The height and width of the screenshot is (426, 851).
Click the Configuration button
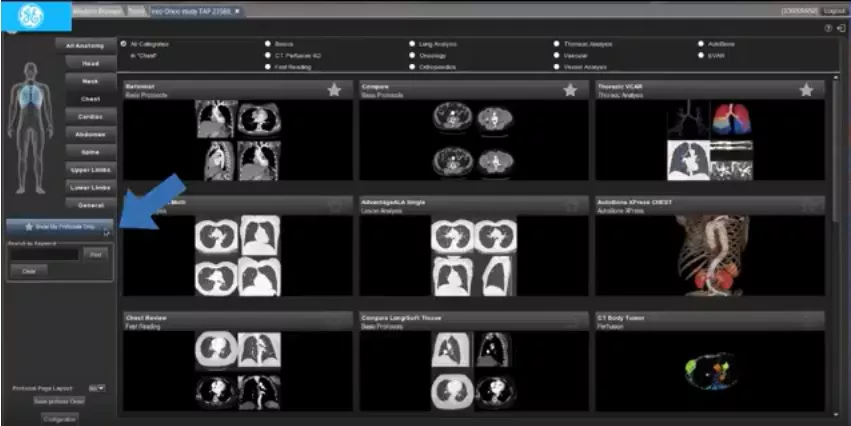click(60, 419)
